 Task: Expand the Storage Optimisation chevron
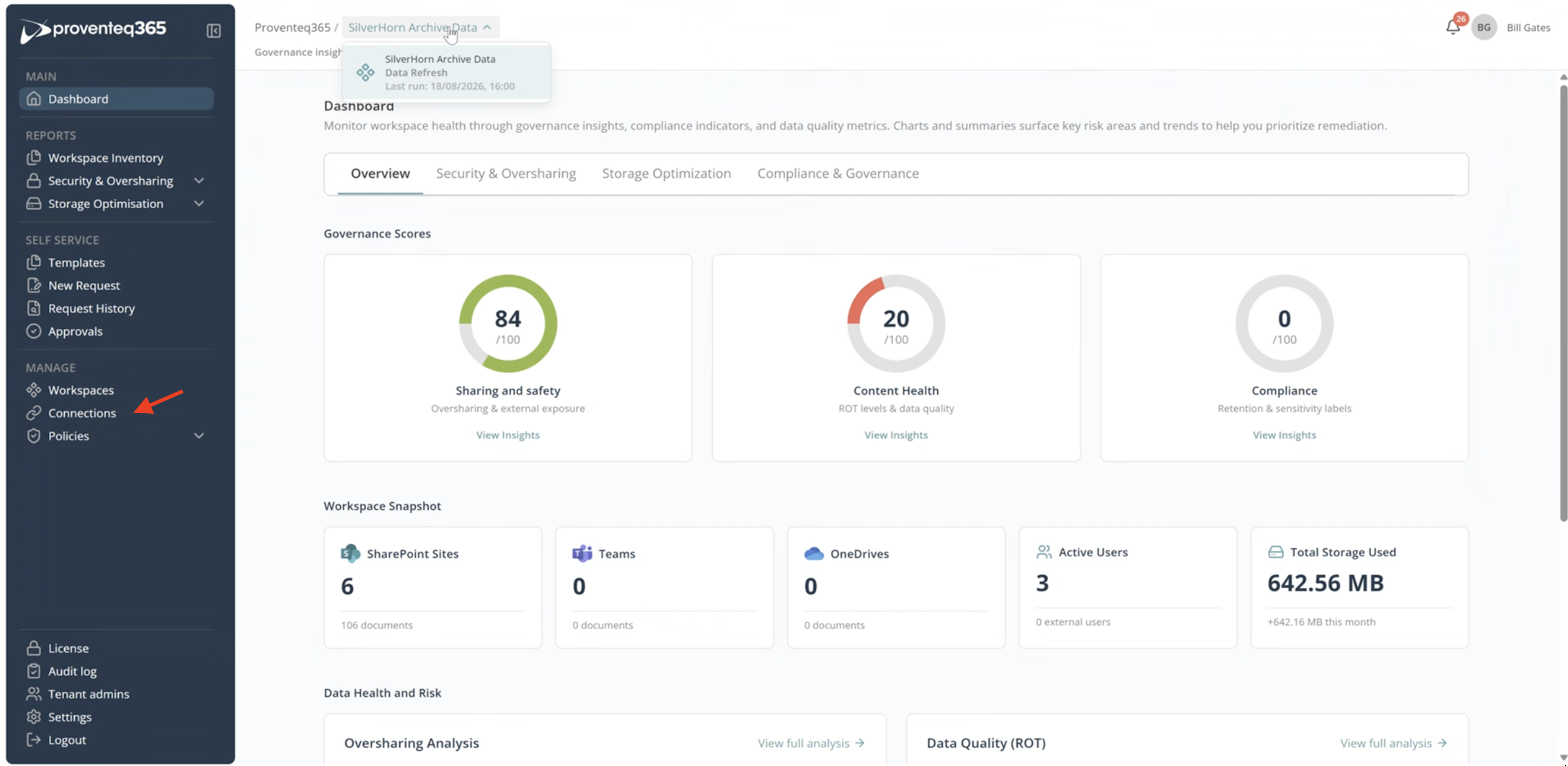coord(199,203)
